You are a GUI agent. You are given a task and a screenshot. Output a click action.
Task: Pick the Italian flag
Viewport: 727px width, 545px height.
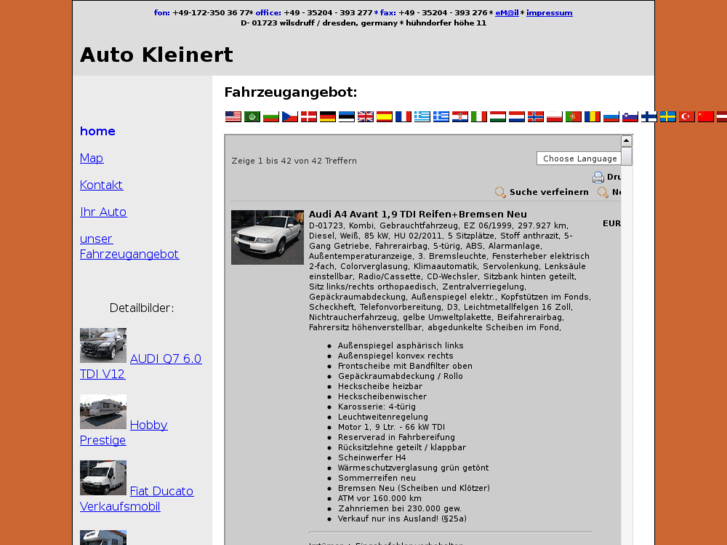[x=479, y=116]
